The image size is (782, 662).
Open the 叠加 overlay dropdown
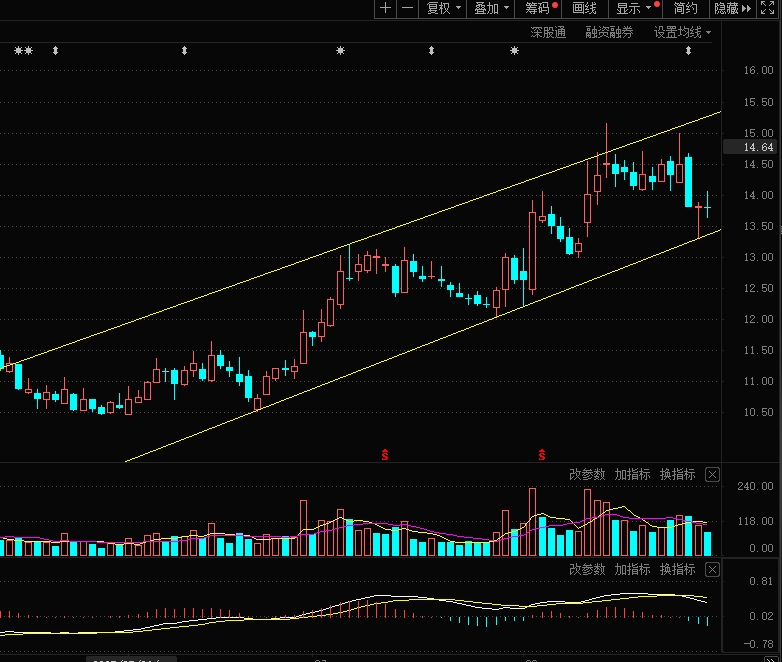pyautogui.click(x=491, y=8)
